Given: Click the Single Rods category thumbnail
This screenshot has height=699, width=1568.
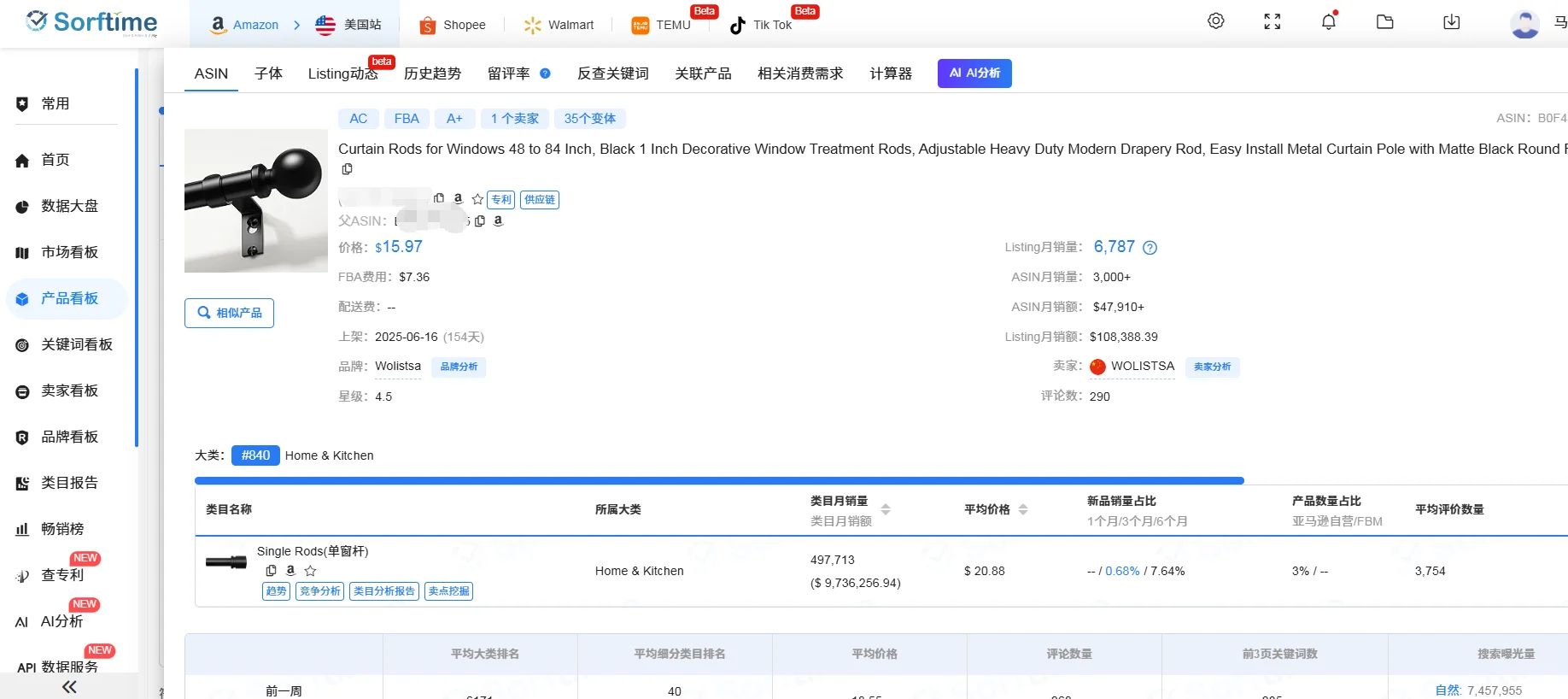Looking at the screenshot, I should (x=226, y=562).
